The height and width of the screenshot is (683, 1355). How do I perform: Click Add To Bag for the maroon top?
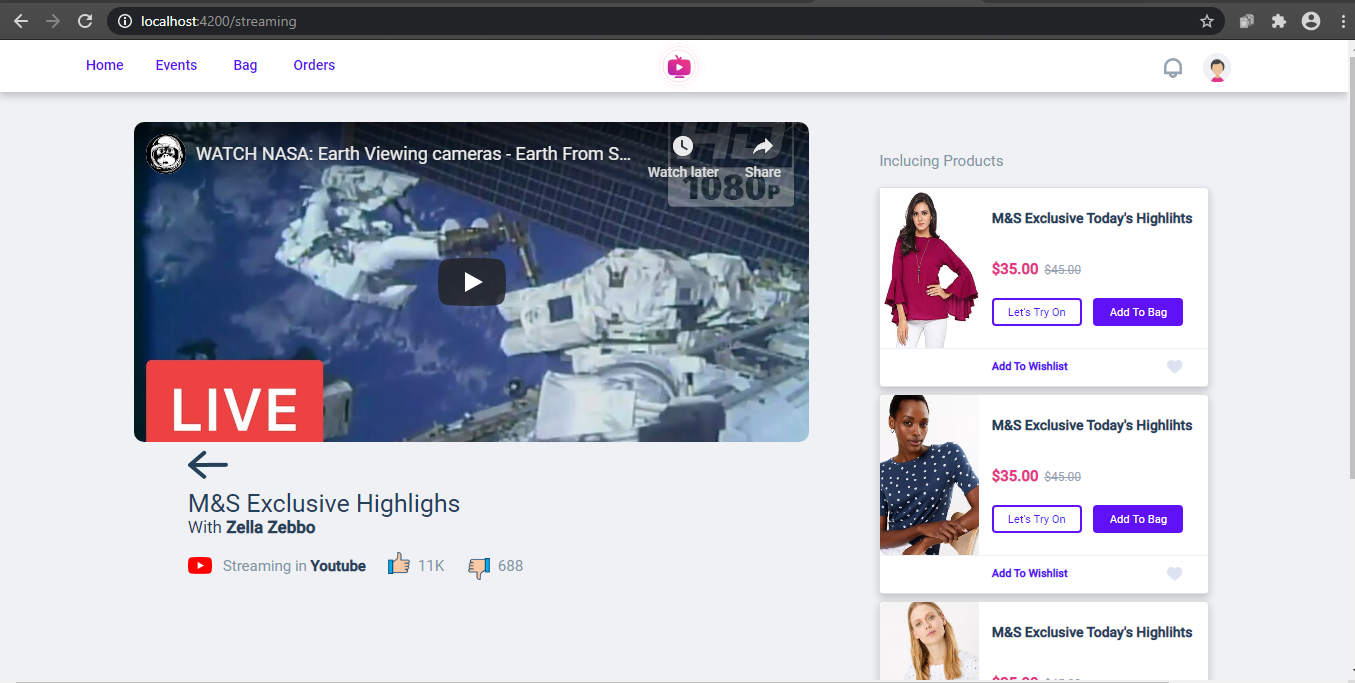[1138, 312]
